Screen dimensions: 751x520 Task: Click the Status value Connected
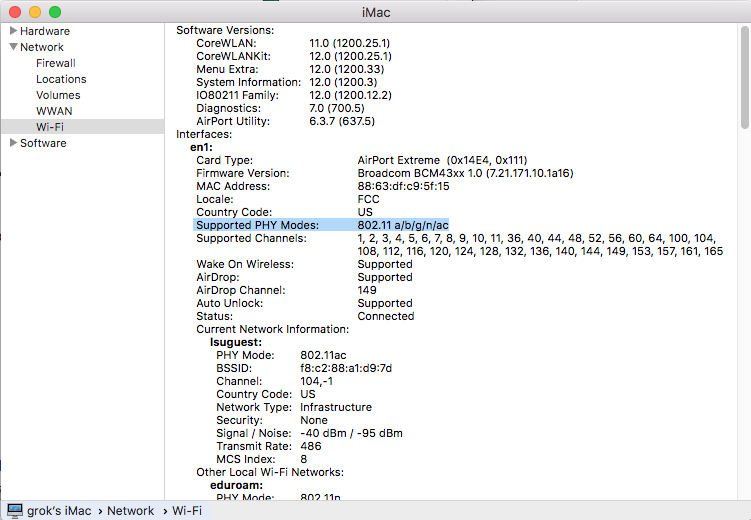386,317
